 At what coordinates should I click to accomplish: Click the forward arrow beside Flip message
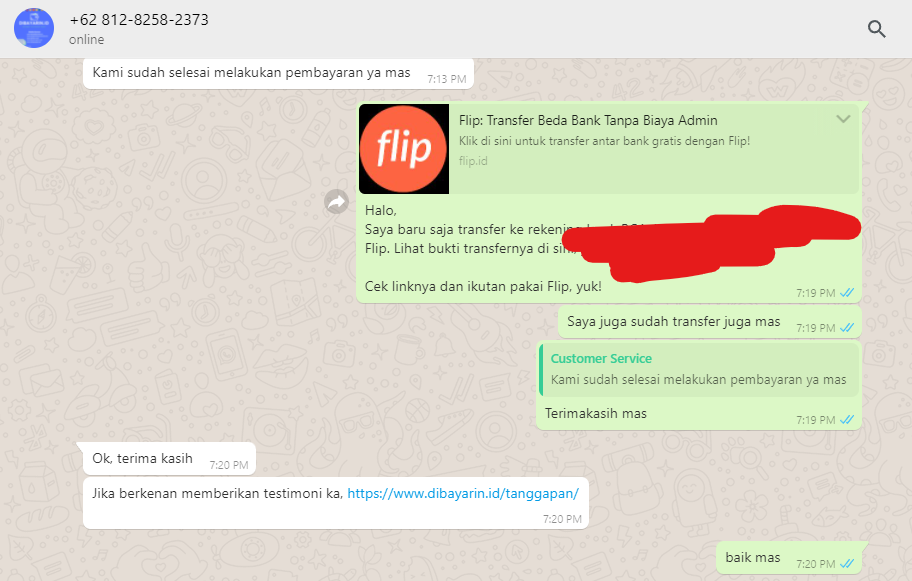(336, 202)
